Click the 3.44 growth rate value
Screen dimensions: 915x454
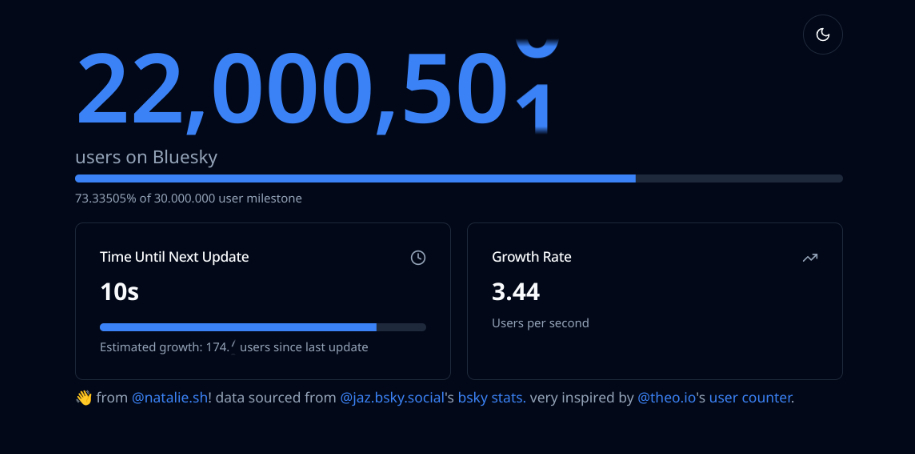point(516,292)
